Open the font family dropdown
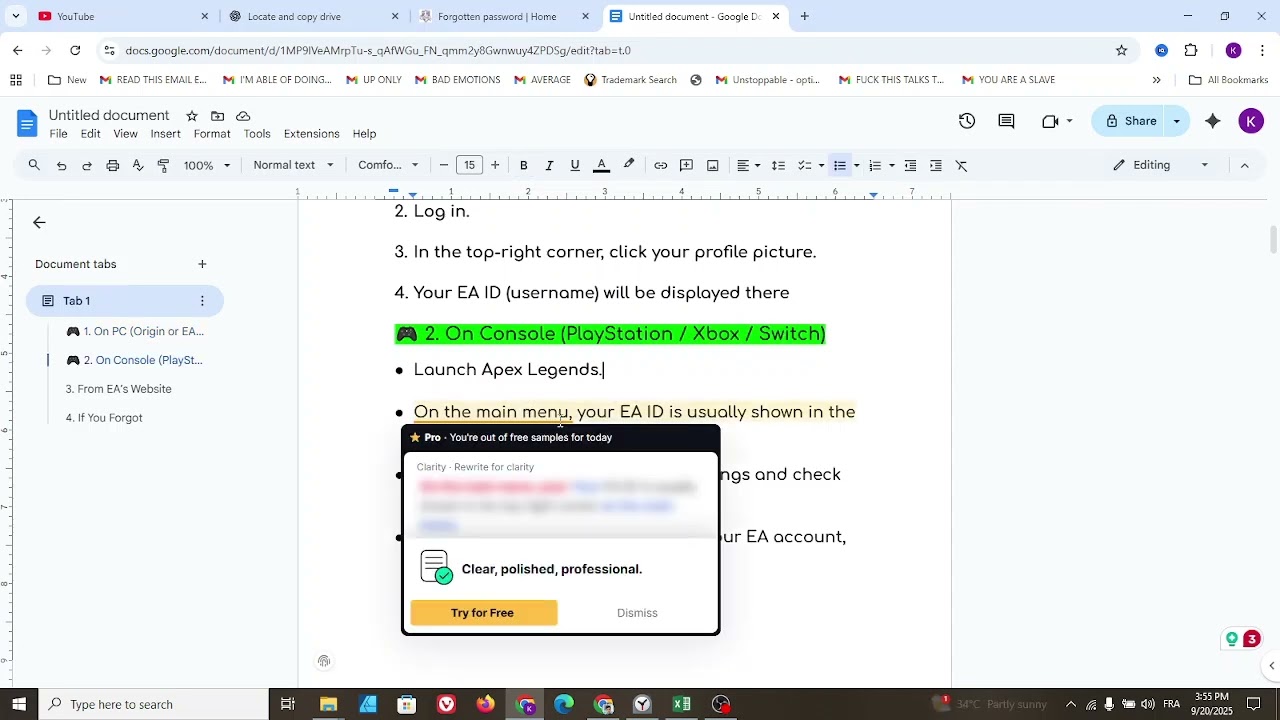Image resolution: width=1280 pixels, height=720 pixels. [388, 165]
